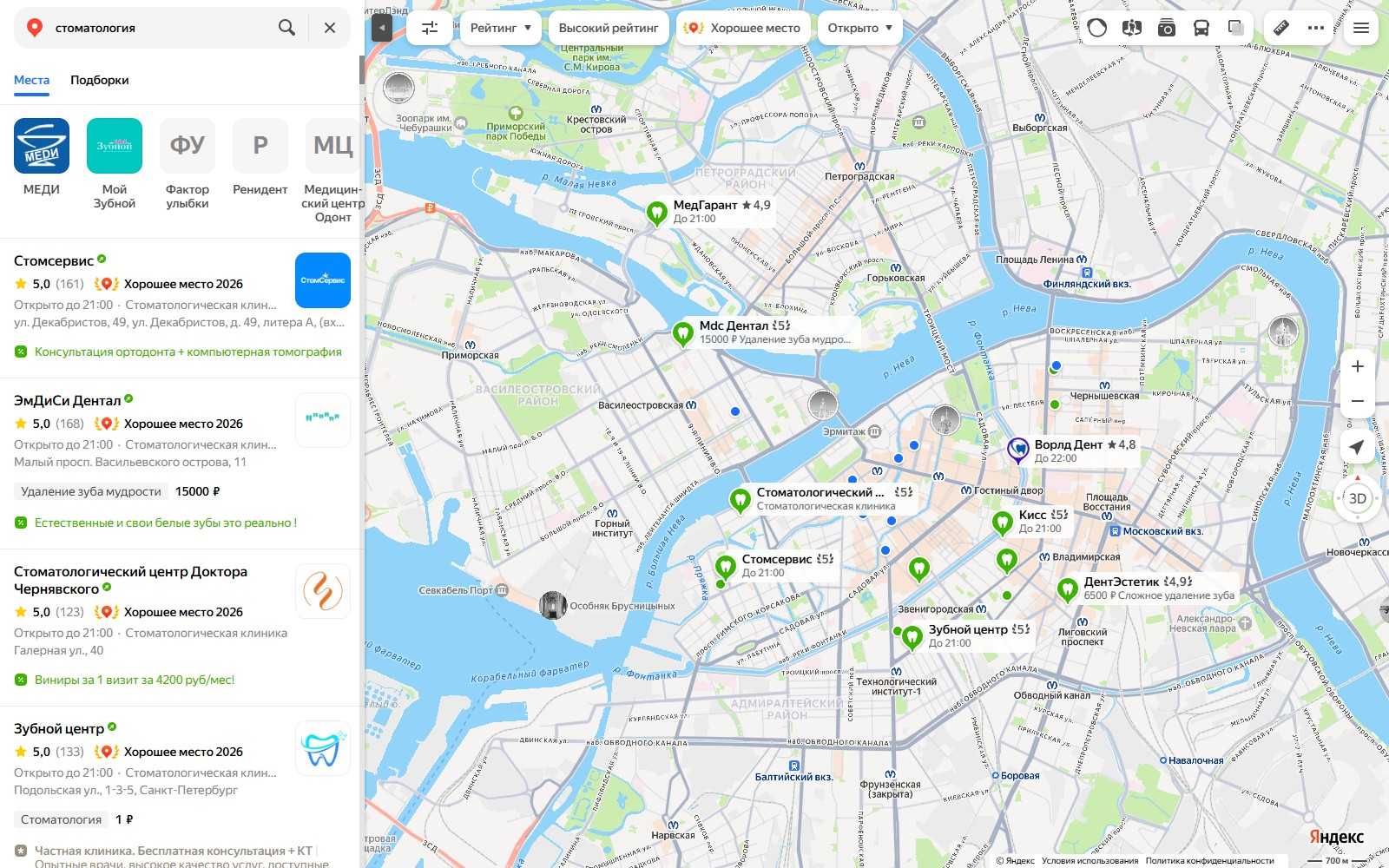Toggle the Высокий рейтинг filter chip
The width and height of the screenshot is (1389, 868).
click(609, 28)
